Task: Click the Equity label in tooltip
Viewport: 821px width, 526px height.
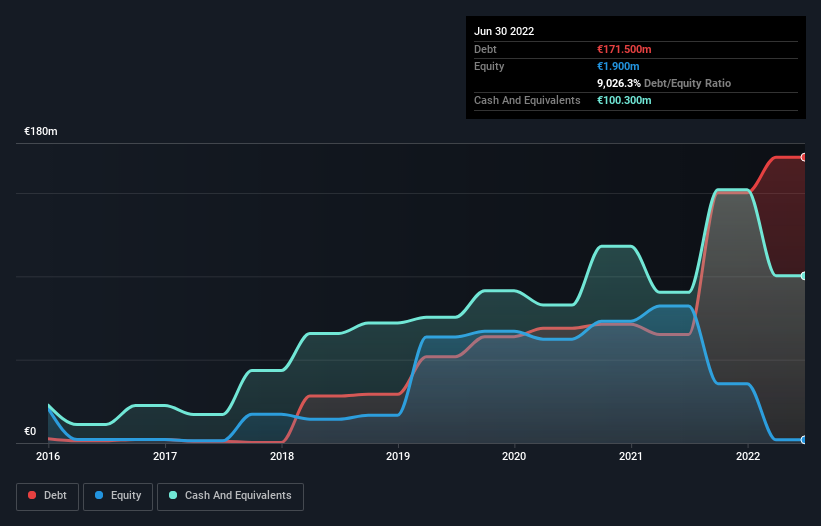Action: tap(489, 66)
